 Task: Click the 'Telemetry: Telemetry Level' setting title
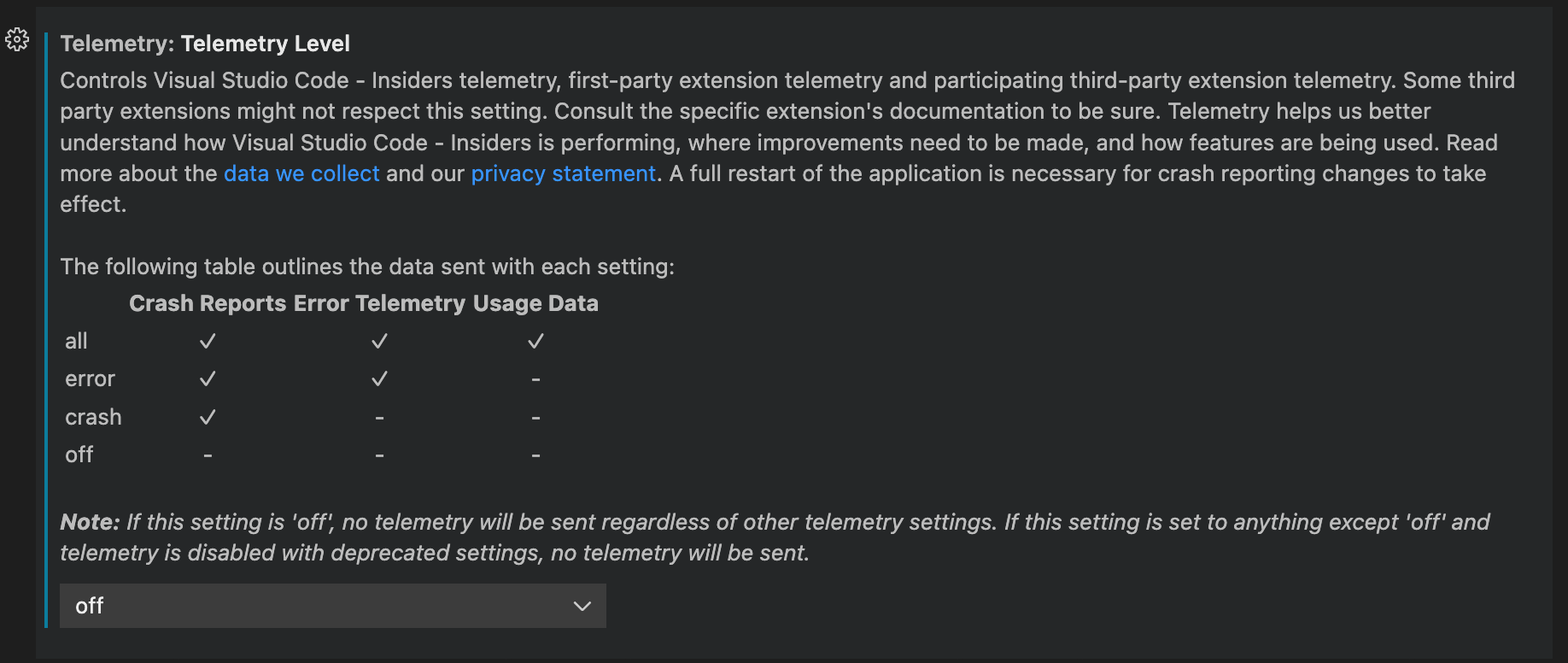204,44
